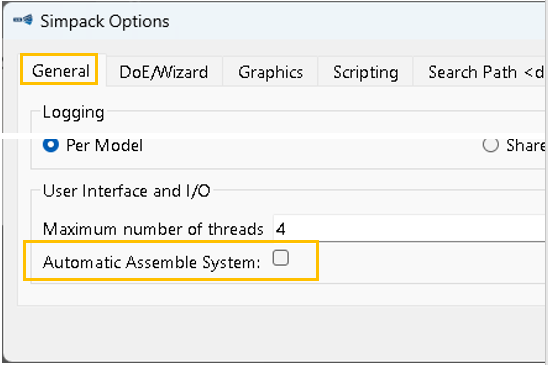Click into the Maximum number of threads field
548x365 pixels.
coord(411,229)
